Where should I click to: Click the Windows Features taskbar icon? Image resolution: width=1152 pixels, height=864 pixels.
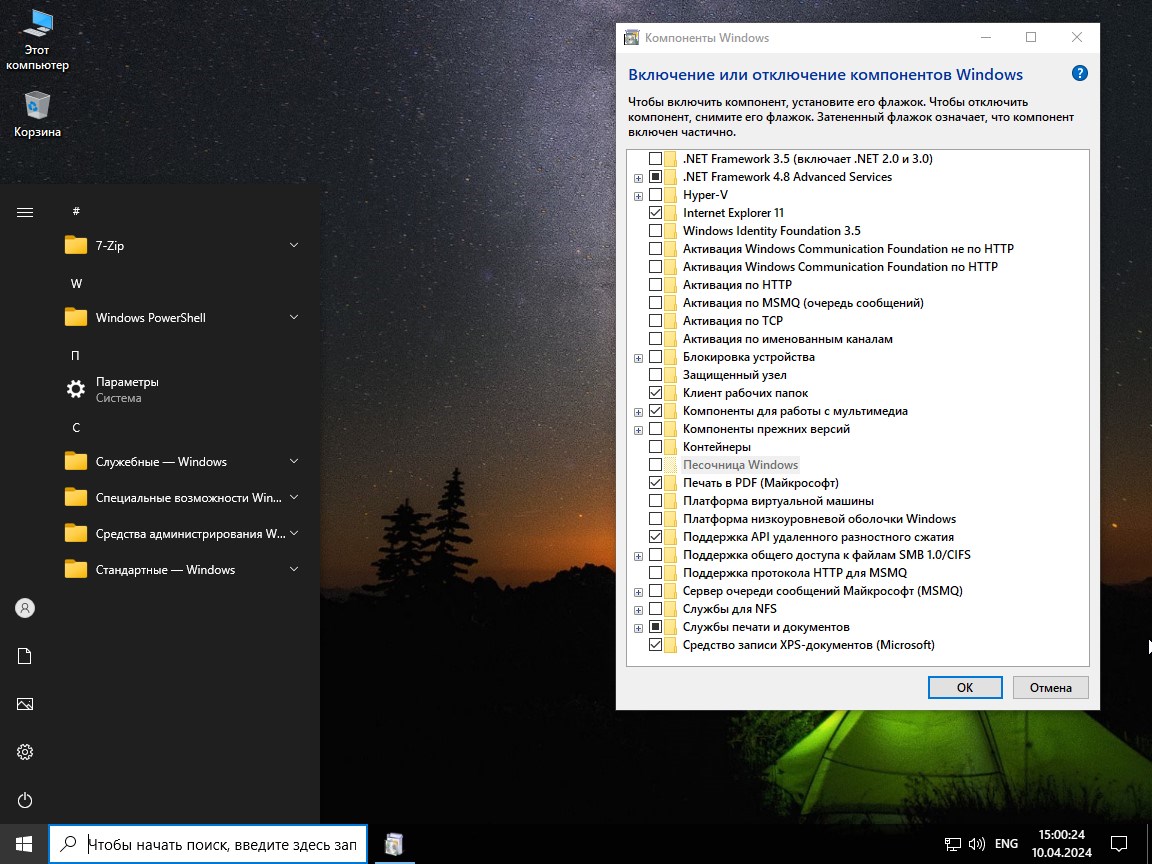394,843
